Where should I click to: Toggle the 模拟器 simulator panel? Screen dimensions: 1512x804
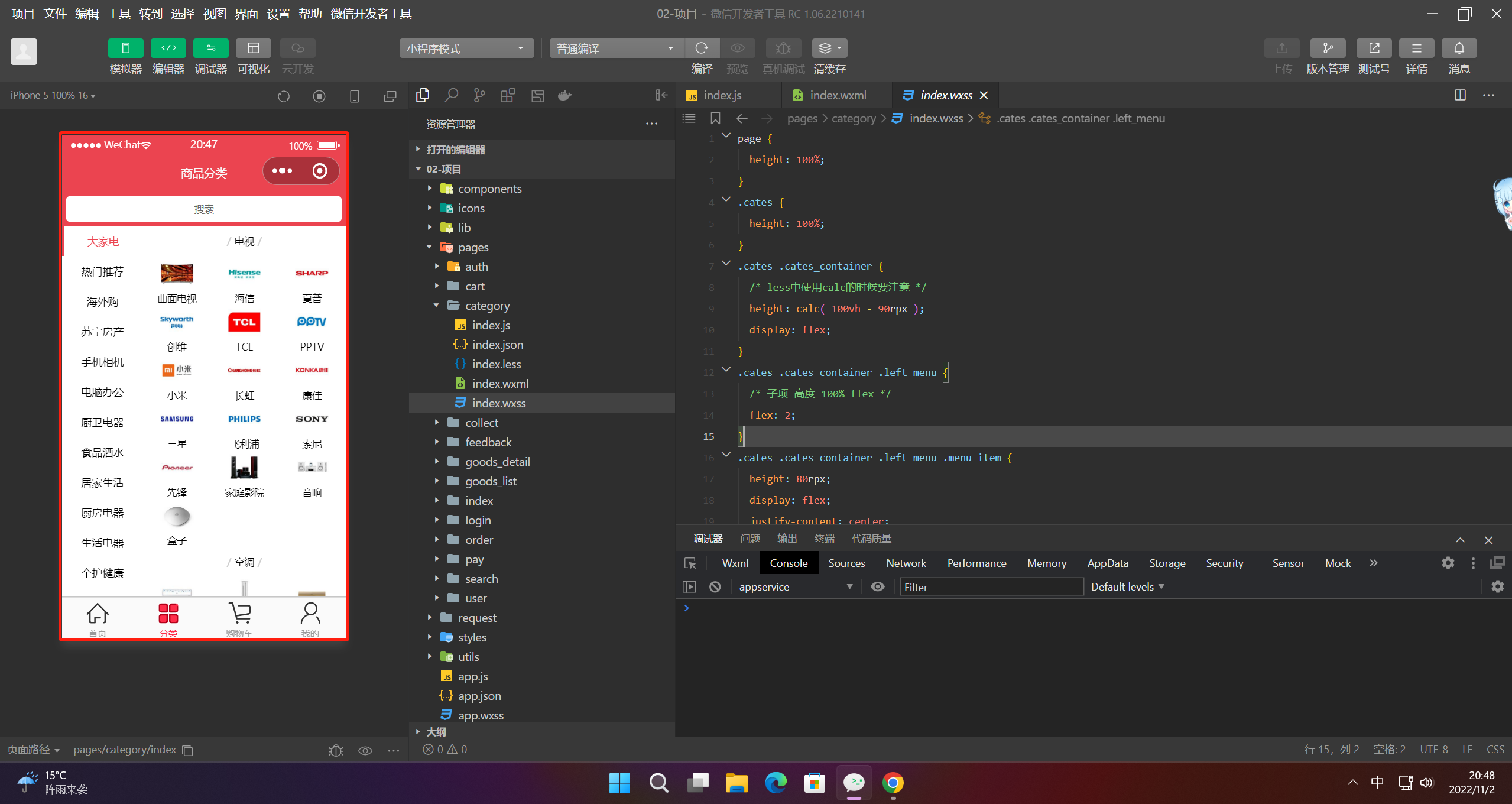125,48
